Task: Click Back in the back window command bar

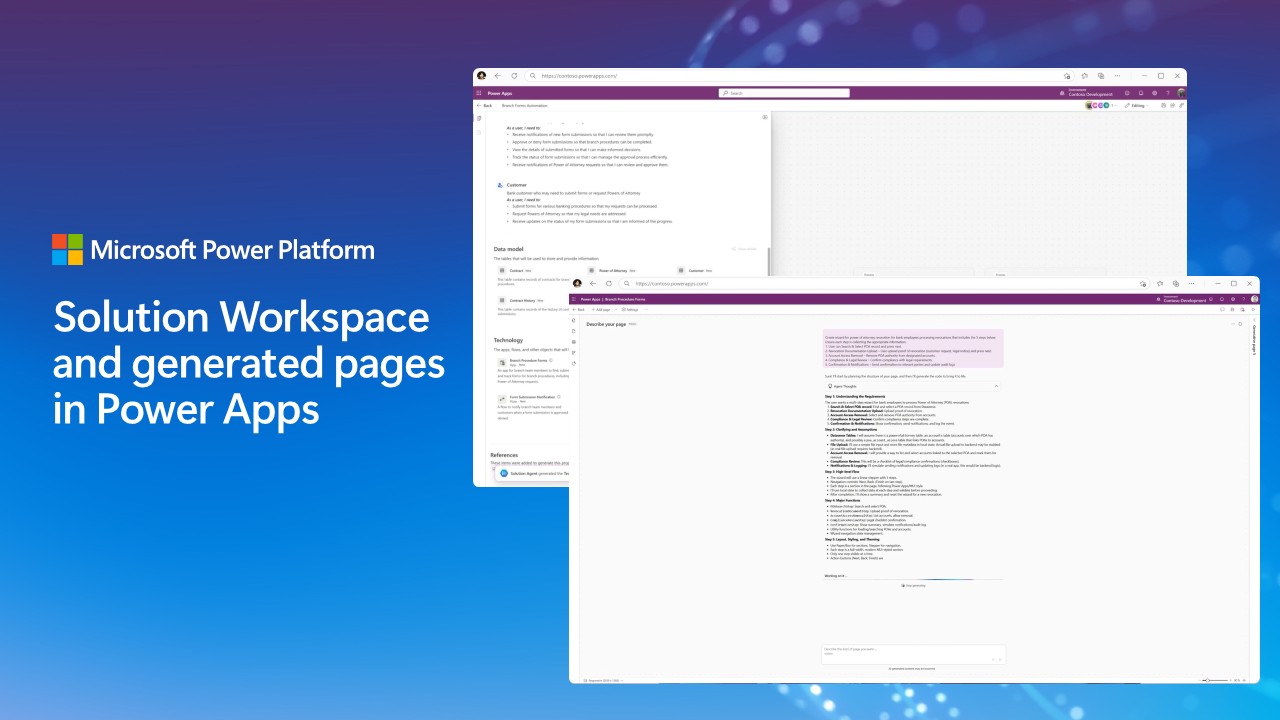Action: tap(484, 105)
